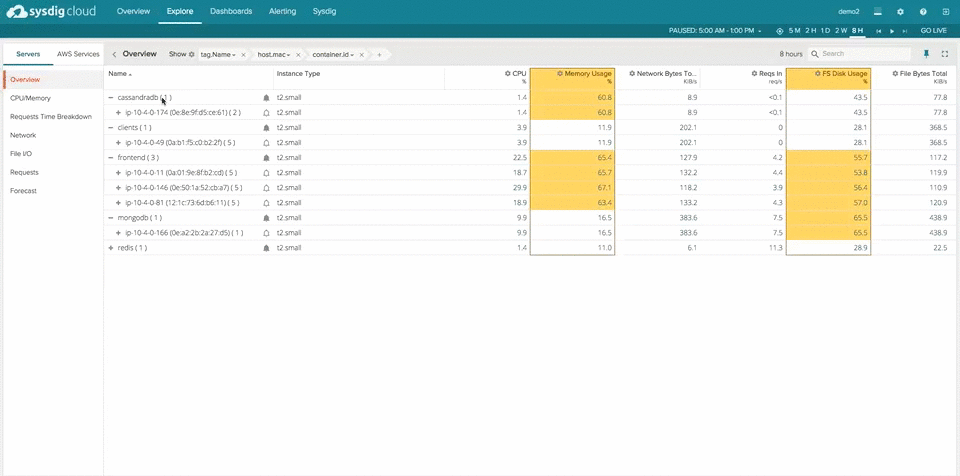Click the alert bell on the ip-10-4-0-146 row

point(266,187)
